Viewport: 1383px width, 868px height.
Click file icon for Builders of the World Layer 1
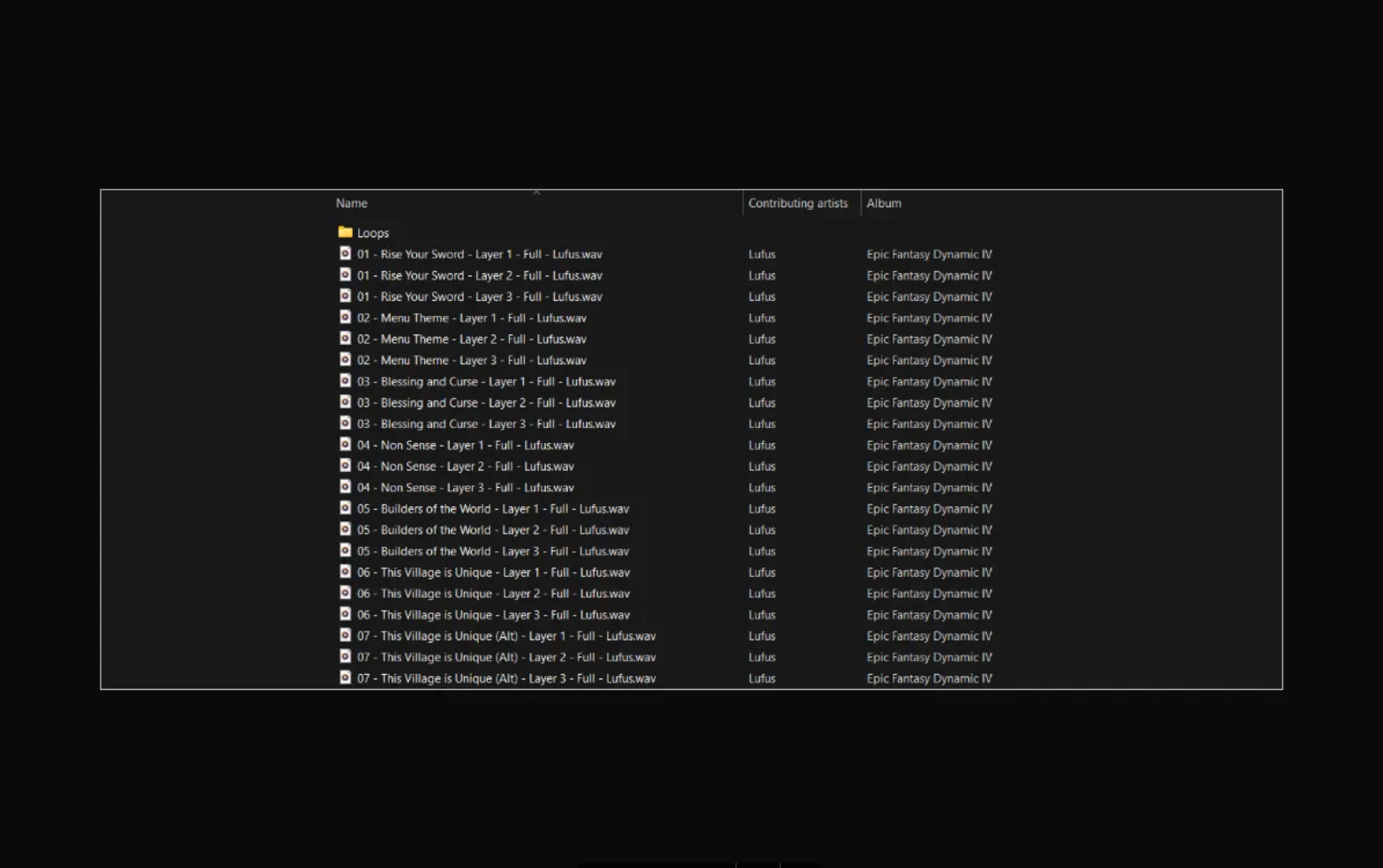pyautogui.click(x=345, y=507)
